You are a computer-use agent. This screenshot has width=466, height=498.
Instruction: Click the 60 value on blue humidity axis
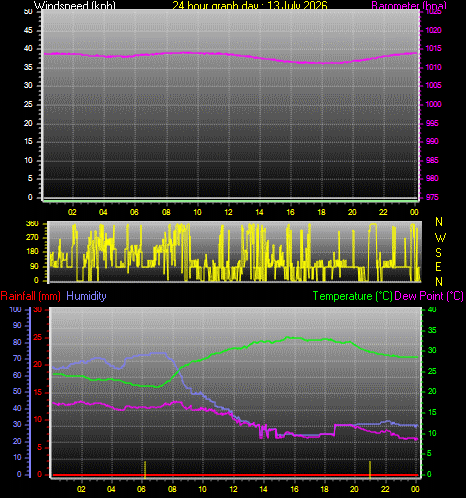tap(17, 375)
